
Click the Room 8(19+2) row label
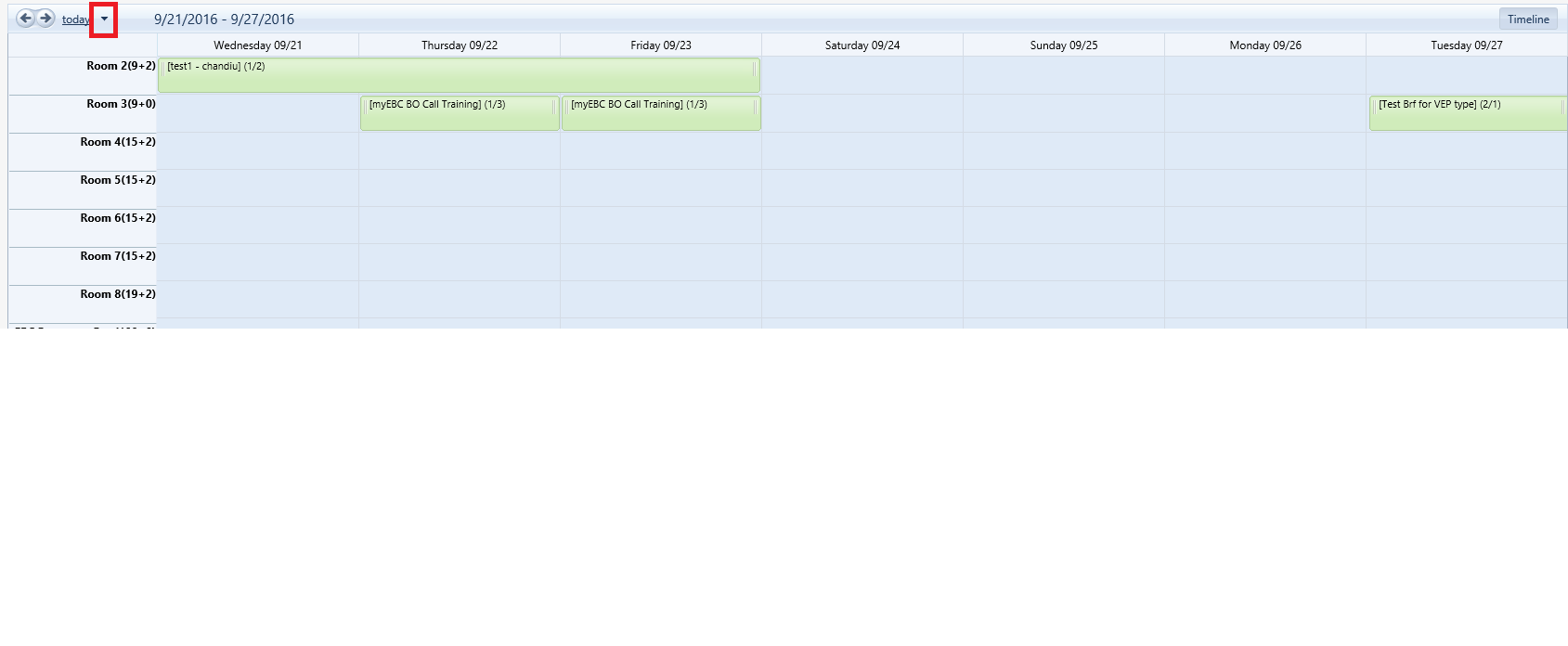[x=118, y=294]
